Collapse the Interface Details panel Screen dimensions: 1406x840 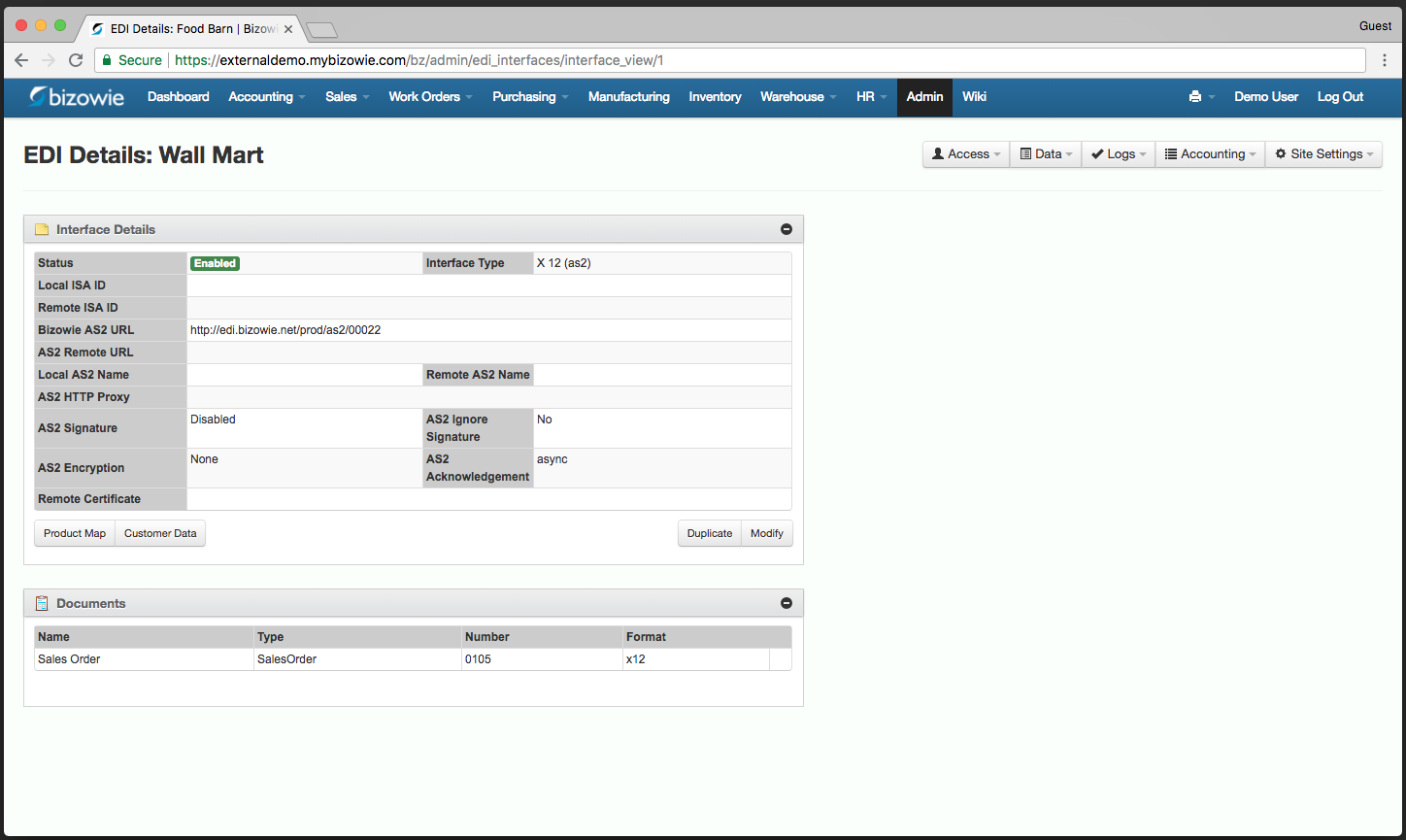787,229
